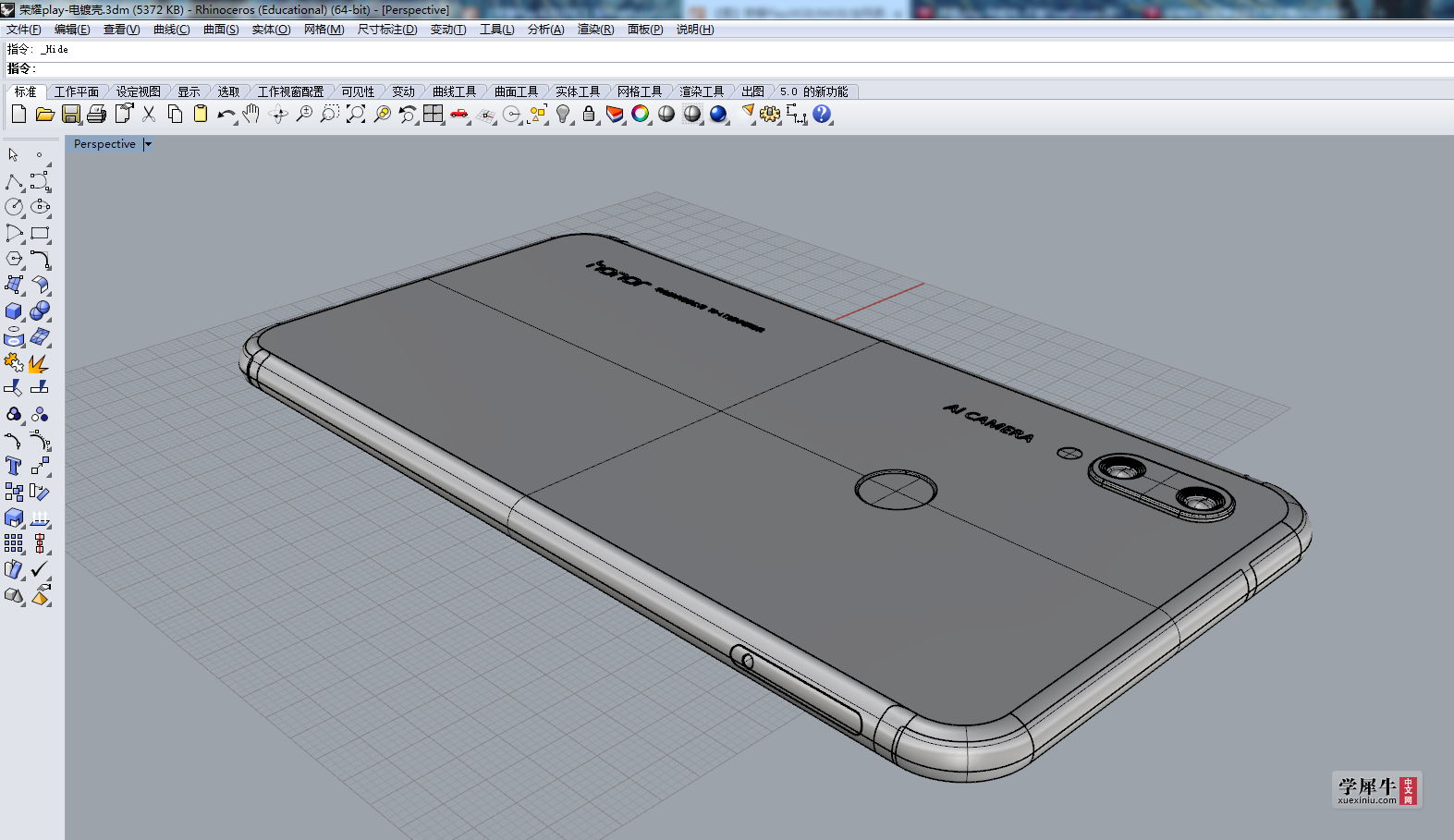The height and width of the screenshot is (840, 1454).
Task: Pick the selection arrow tool in the sidebar
Action: click(14, 155)
